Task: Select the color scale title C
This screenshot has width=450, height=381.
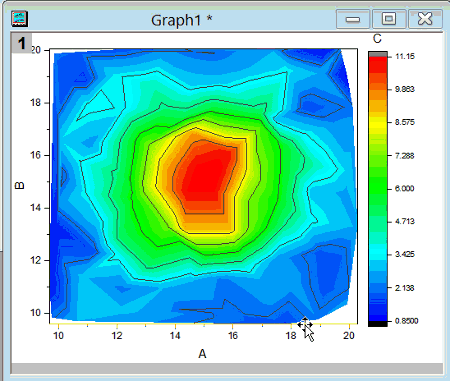Action: tap(377, 39)
